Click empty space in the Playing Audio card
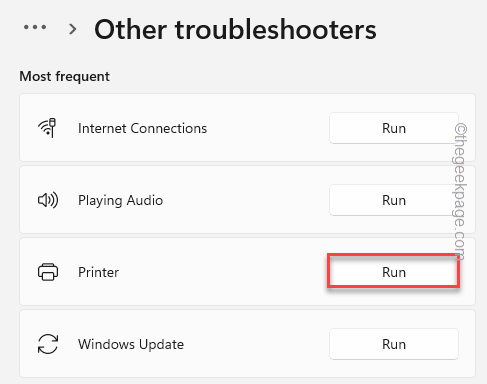The image size is (487, 384). 247,200
